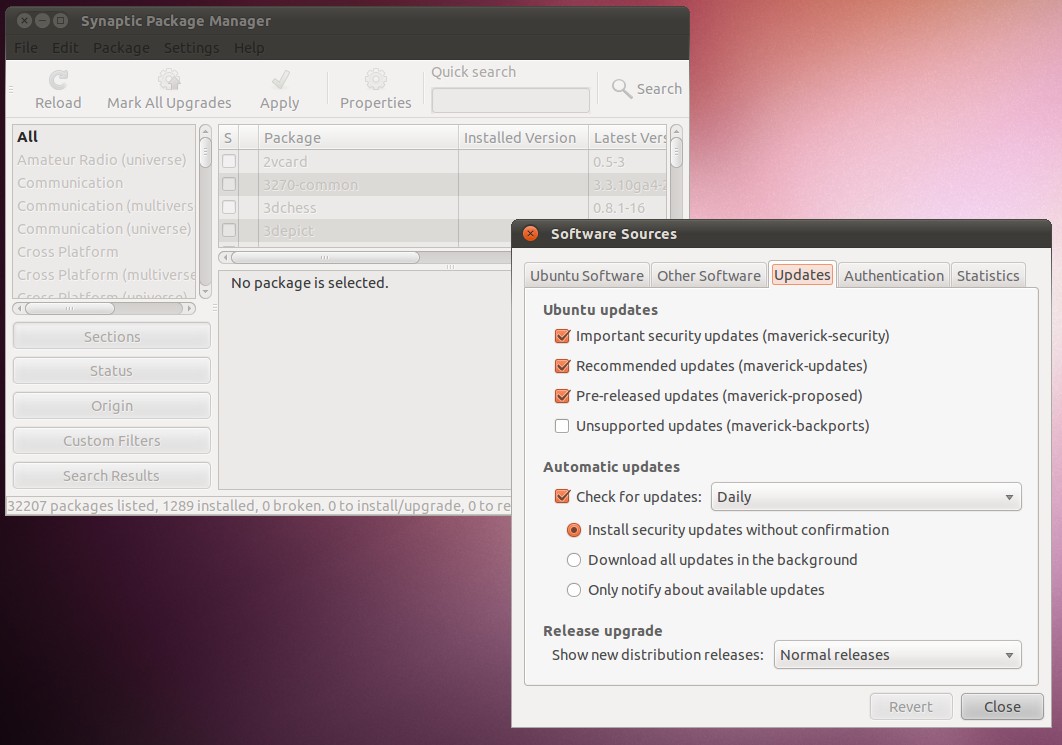Image resolution: width=1062 pixels, height=745 pixels.
Task: Open the Settings menu
Action: coord(192,48)
